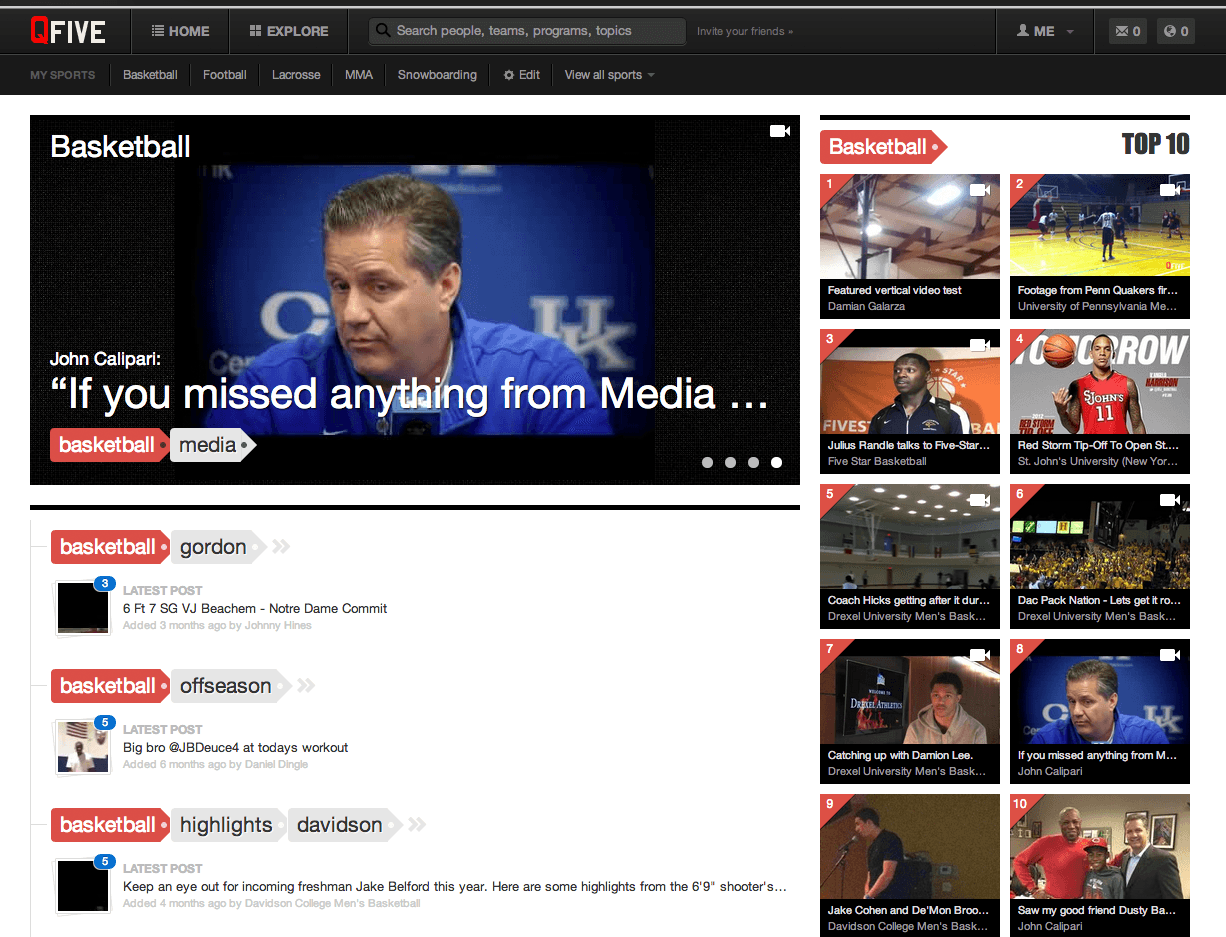Open the EXPLORE menu
1226x937 pixels.
pos(289,31)
